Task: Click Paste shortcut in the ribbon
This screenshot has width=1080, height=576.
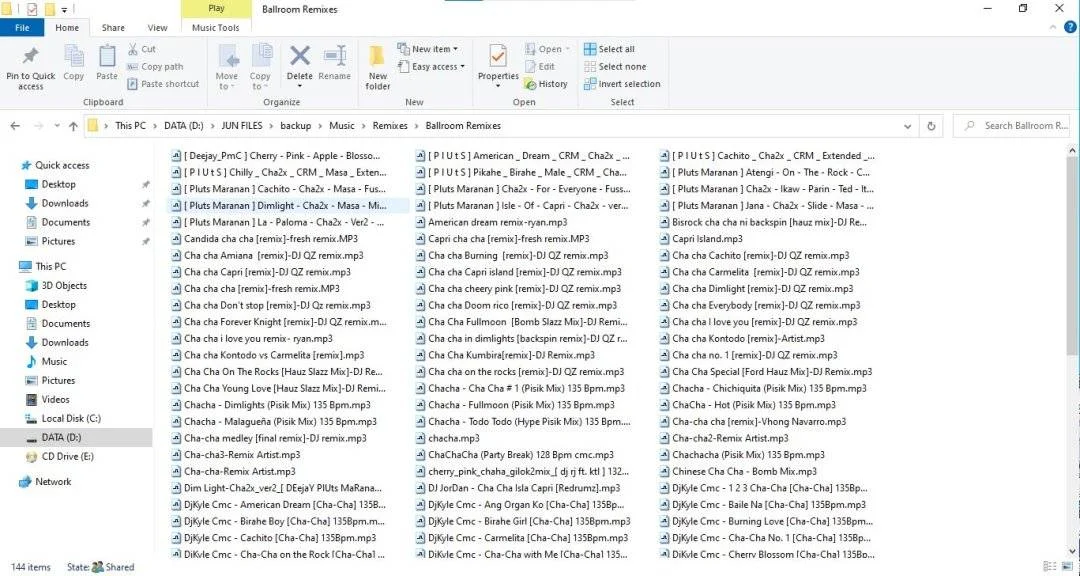Action: (163, 84)
